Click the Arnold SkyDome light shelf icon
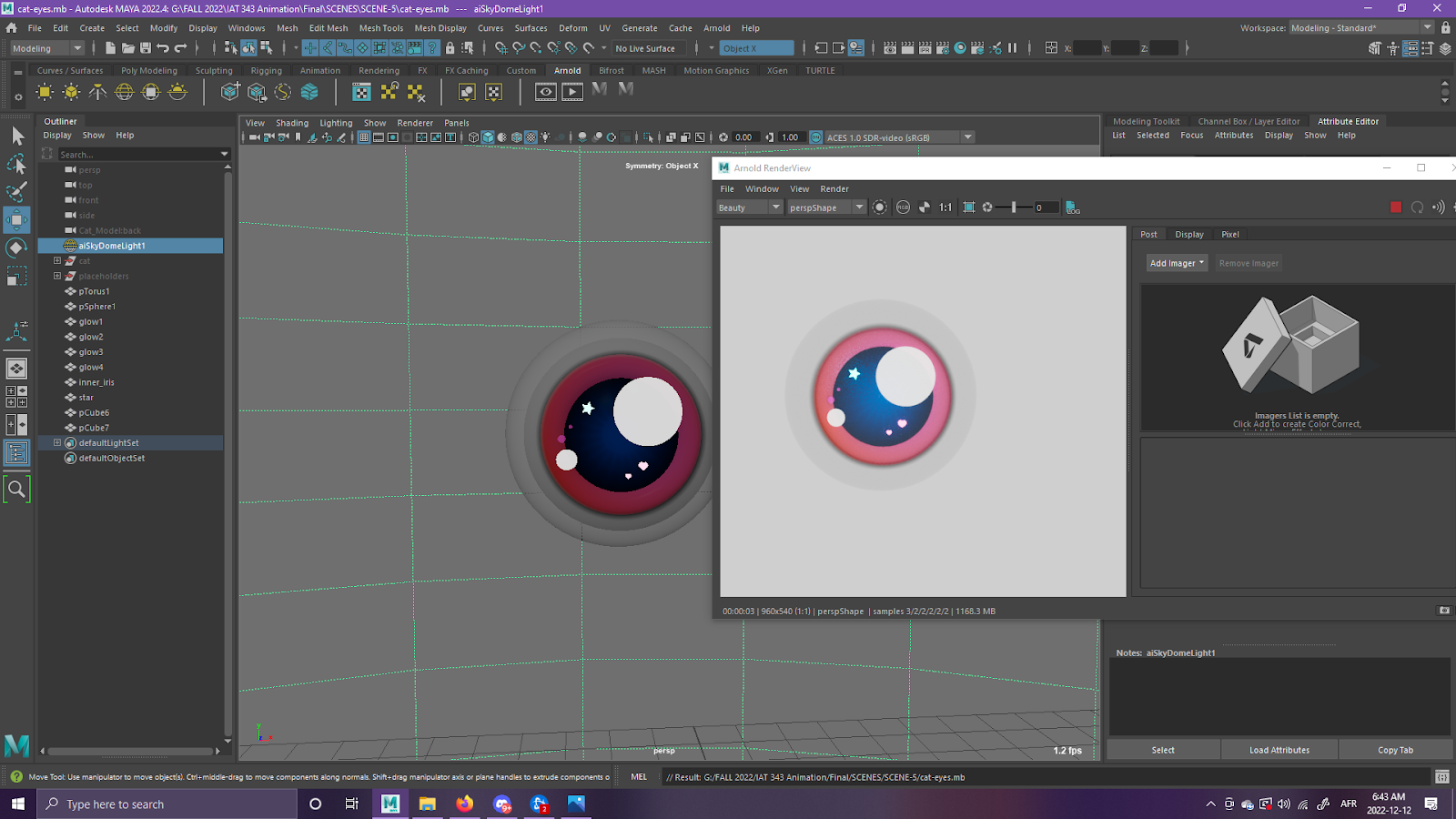The height and width of the screenshot is (819, 1456). tap(125, 92)
